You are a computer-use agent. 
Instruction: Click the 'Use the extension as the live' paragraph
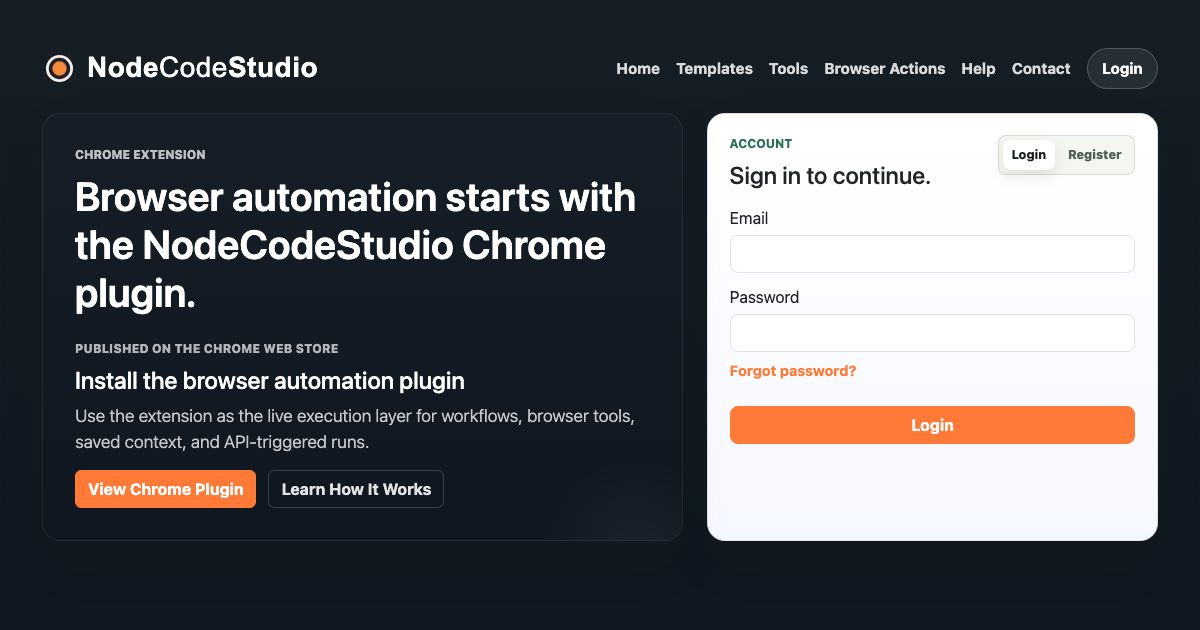355,428
